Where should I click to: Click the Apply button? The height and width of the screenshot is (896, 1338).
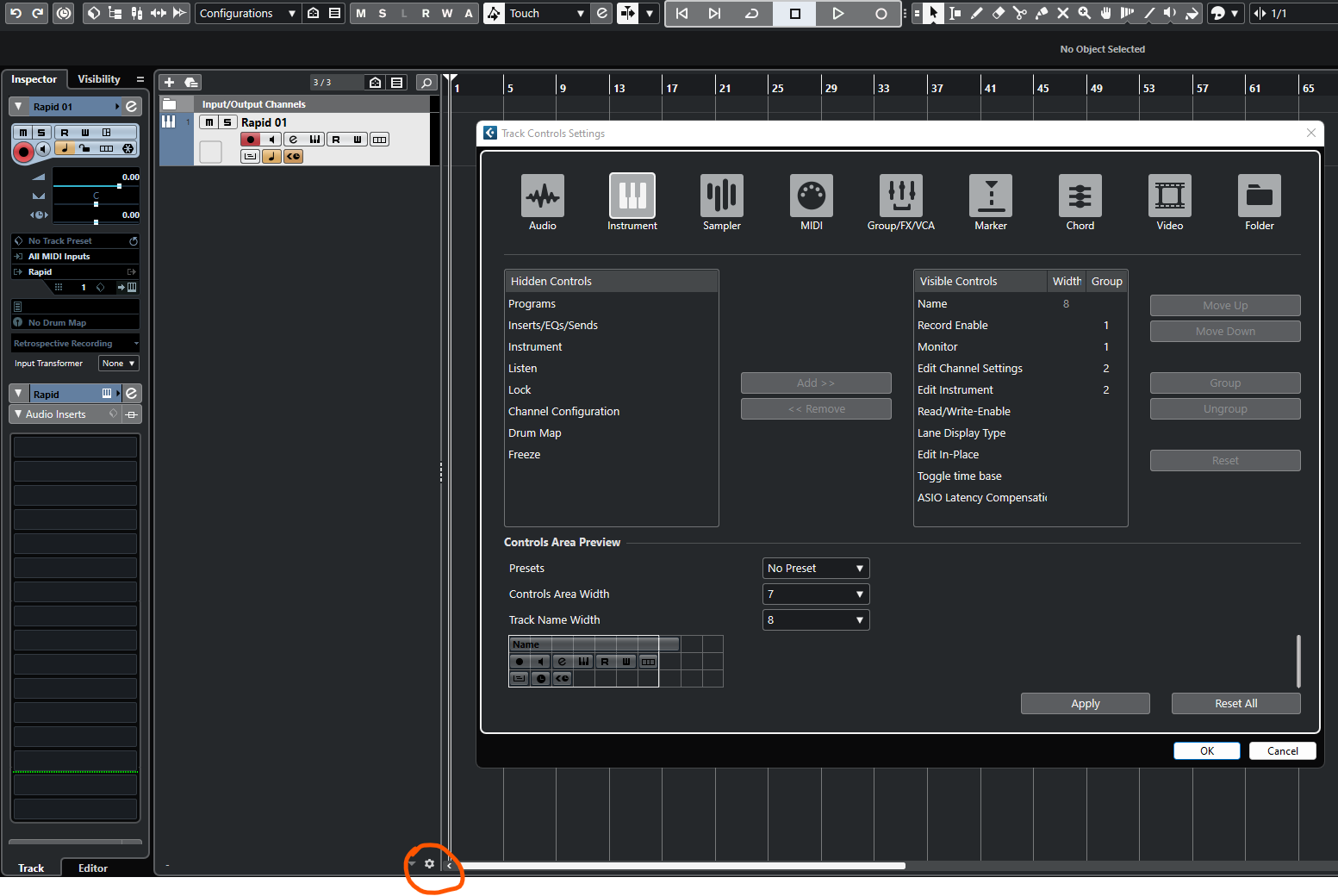[x=1085, y=704]
